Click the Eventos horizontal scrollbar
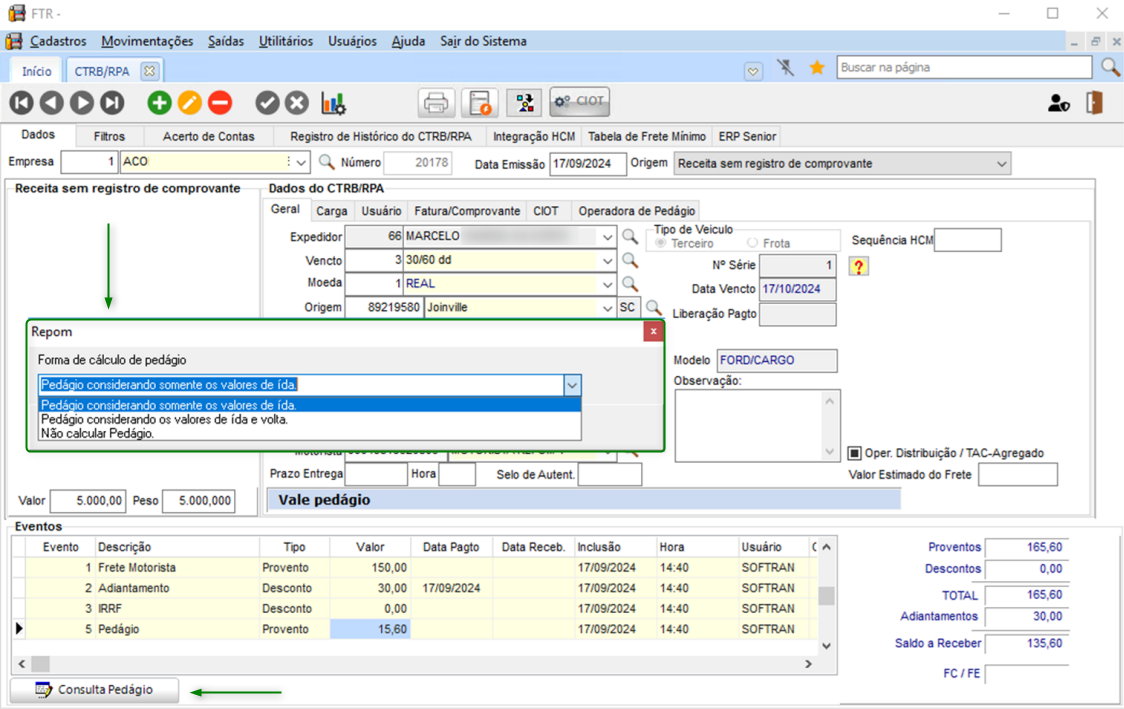 coord(415,663)
